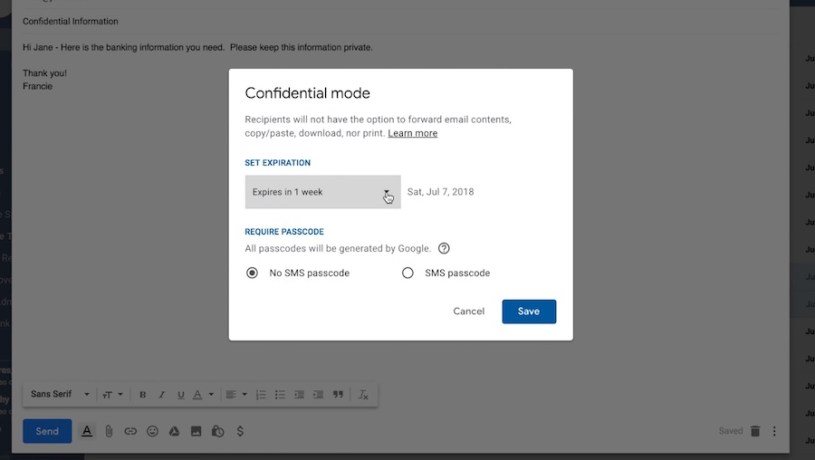Click the Saved status text

click(730, 431)
